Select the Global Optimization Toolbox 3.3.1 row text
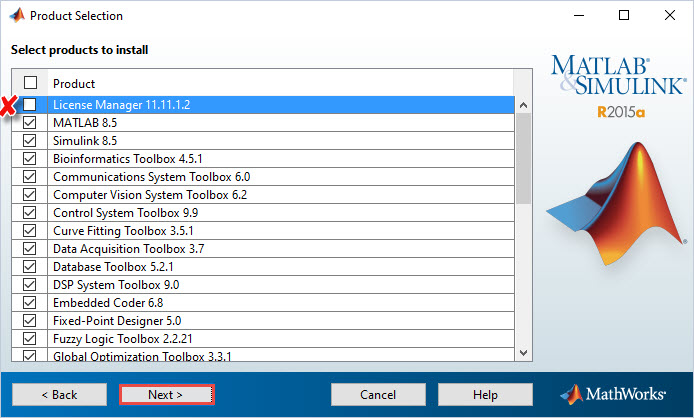Viewport: 694px width, 418px height. point(142,356)
